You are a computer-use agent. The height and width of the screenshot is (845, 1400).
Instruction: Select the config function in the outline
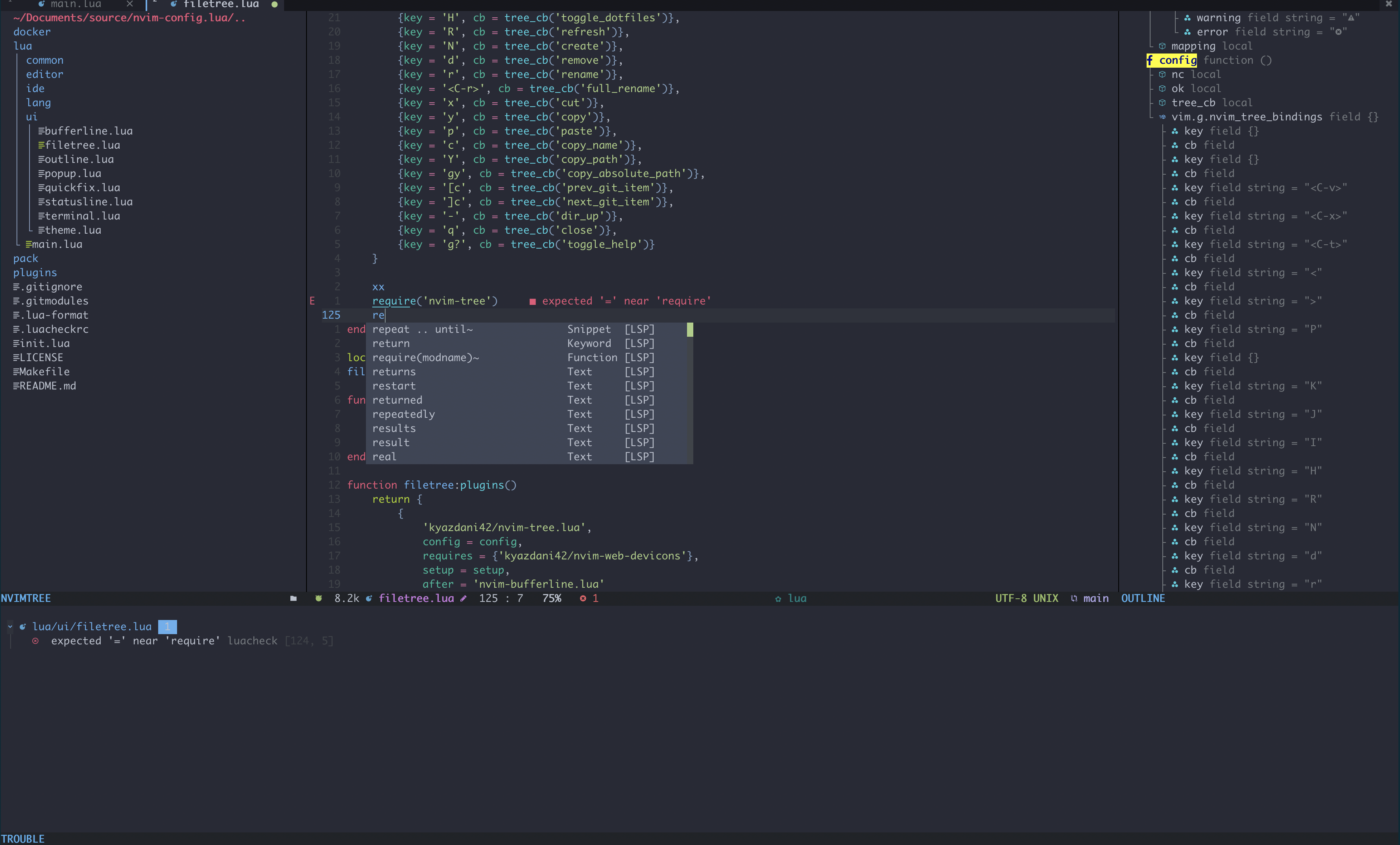tap(1178, 60)
